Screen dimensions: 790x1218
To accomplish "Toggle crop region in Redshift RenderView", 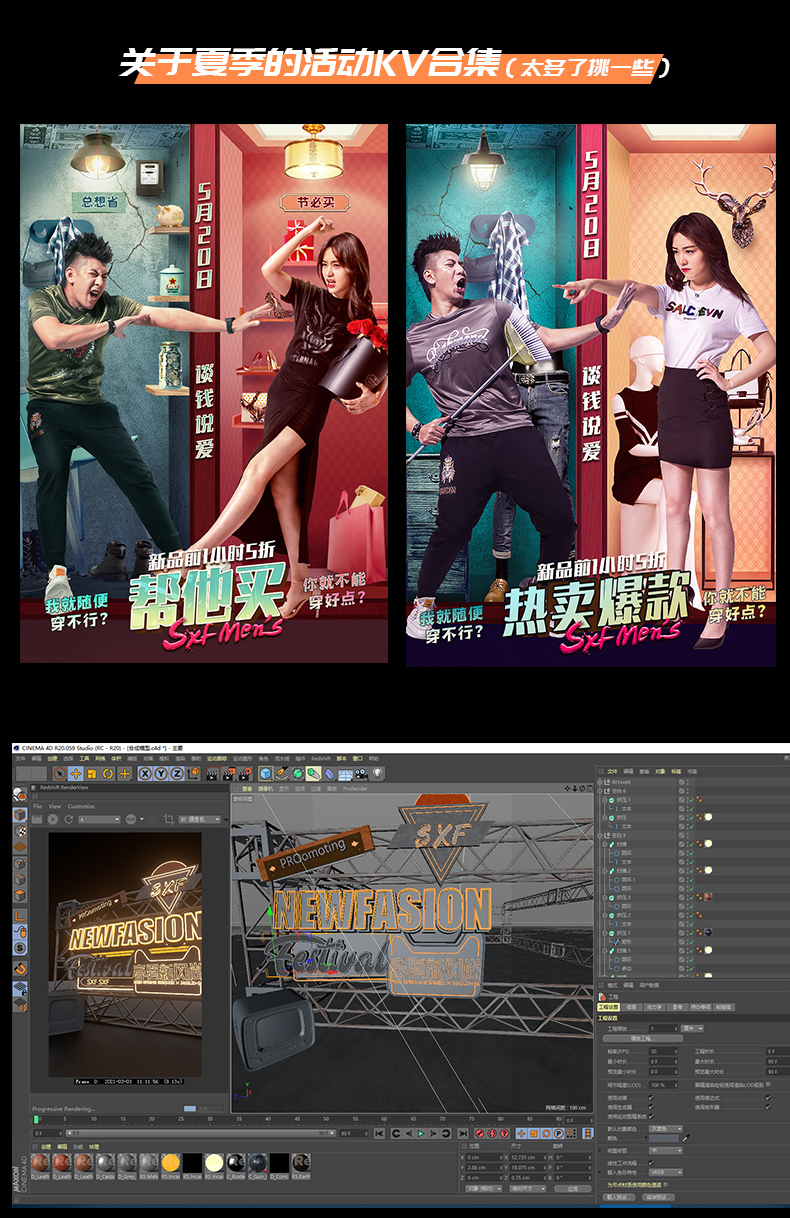I will [x=169, y=819].
